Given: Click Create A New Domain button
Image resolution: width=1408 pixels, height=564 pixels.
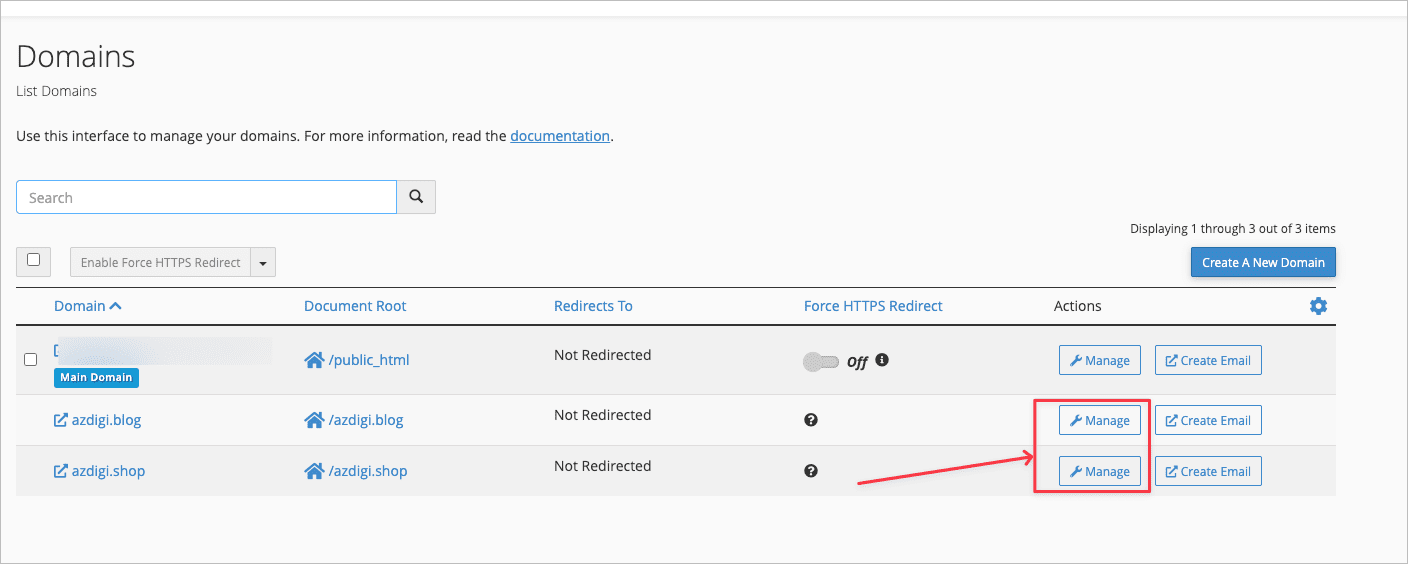Looking at the screenshot, I should pyautogui.click(x=1262, y=263).
